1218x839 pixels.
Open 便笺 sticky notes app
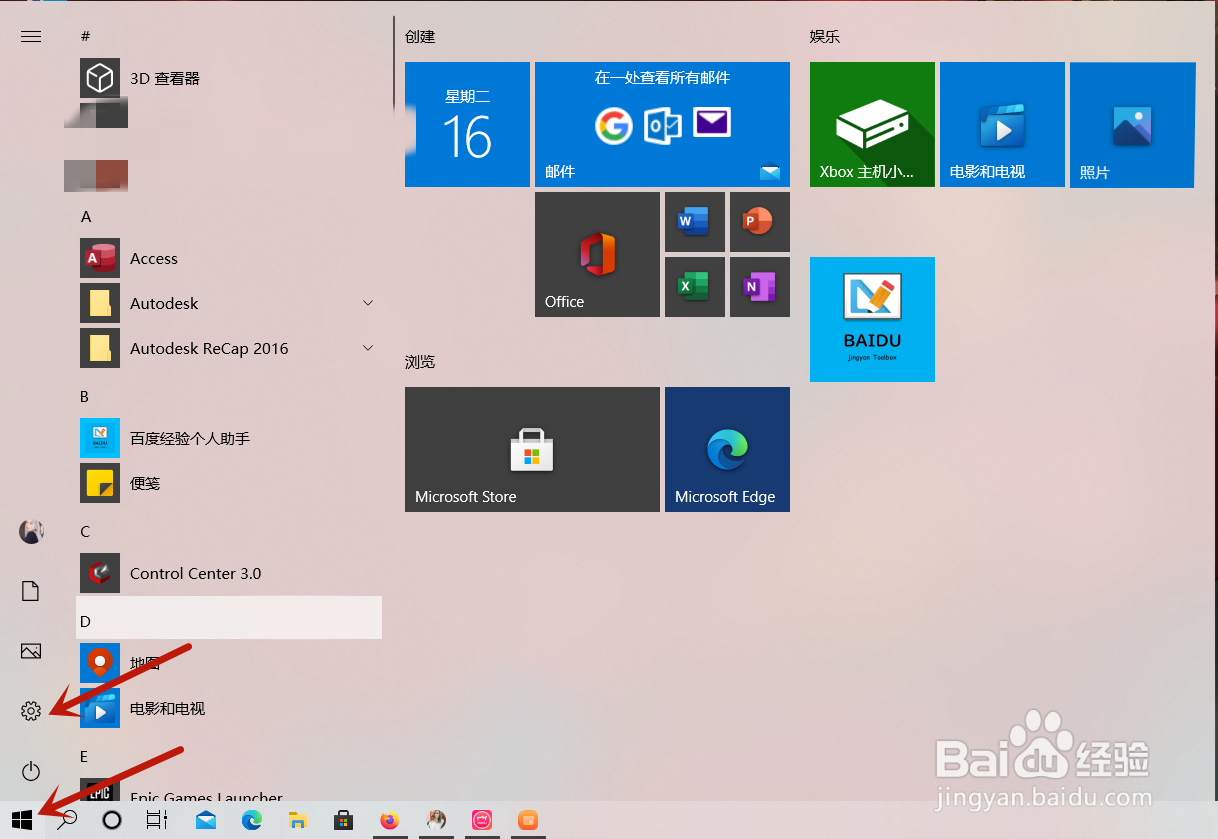[x=229, y=483]
